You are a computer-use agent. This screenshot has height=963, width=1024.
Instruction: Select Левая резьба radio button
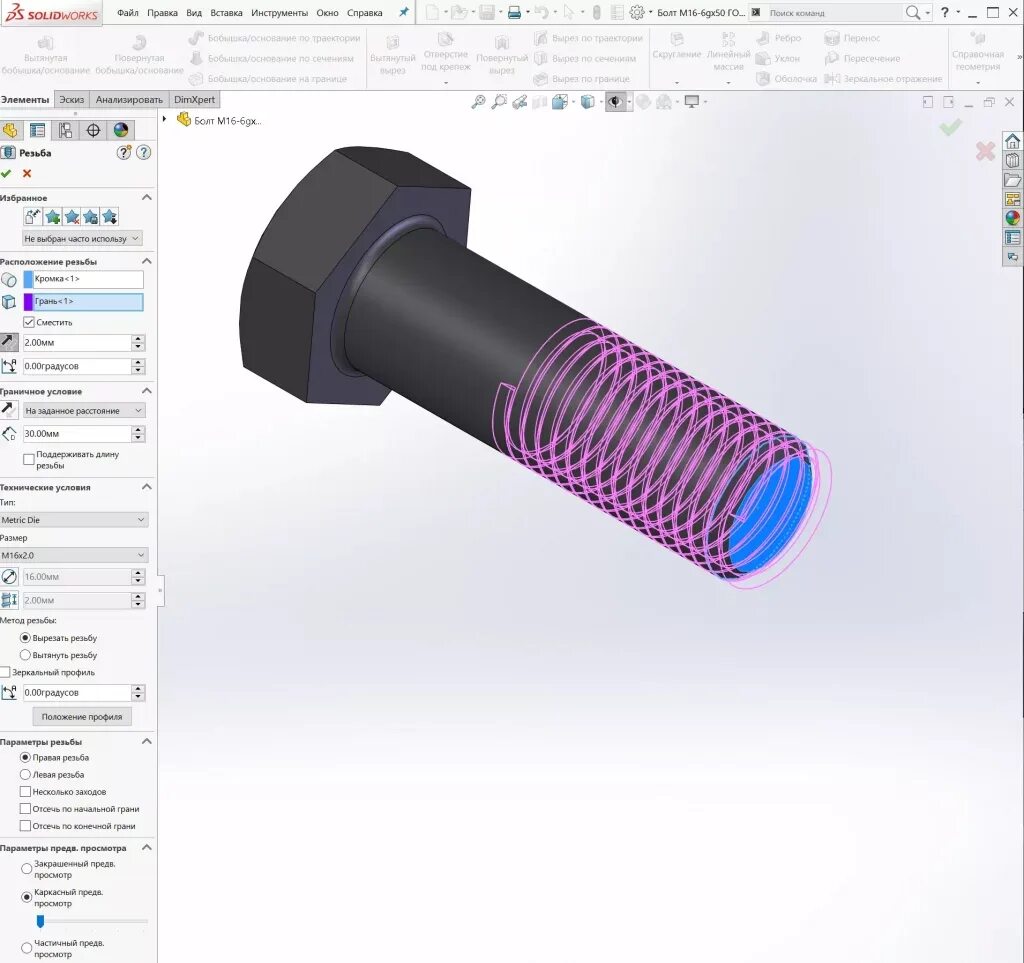pos(25,774)
